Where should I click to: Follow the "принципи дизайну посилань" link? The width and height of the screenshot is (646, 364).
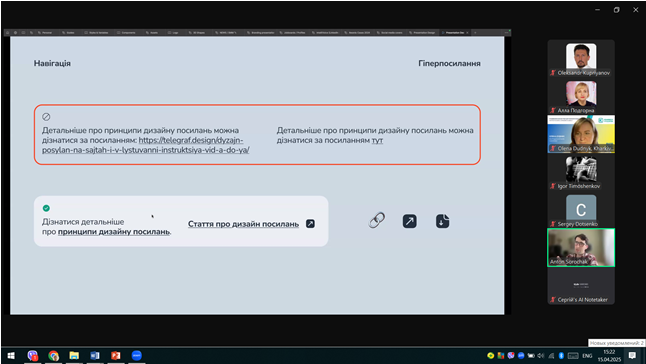114,232
